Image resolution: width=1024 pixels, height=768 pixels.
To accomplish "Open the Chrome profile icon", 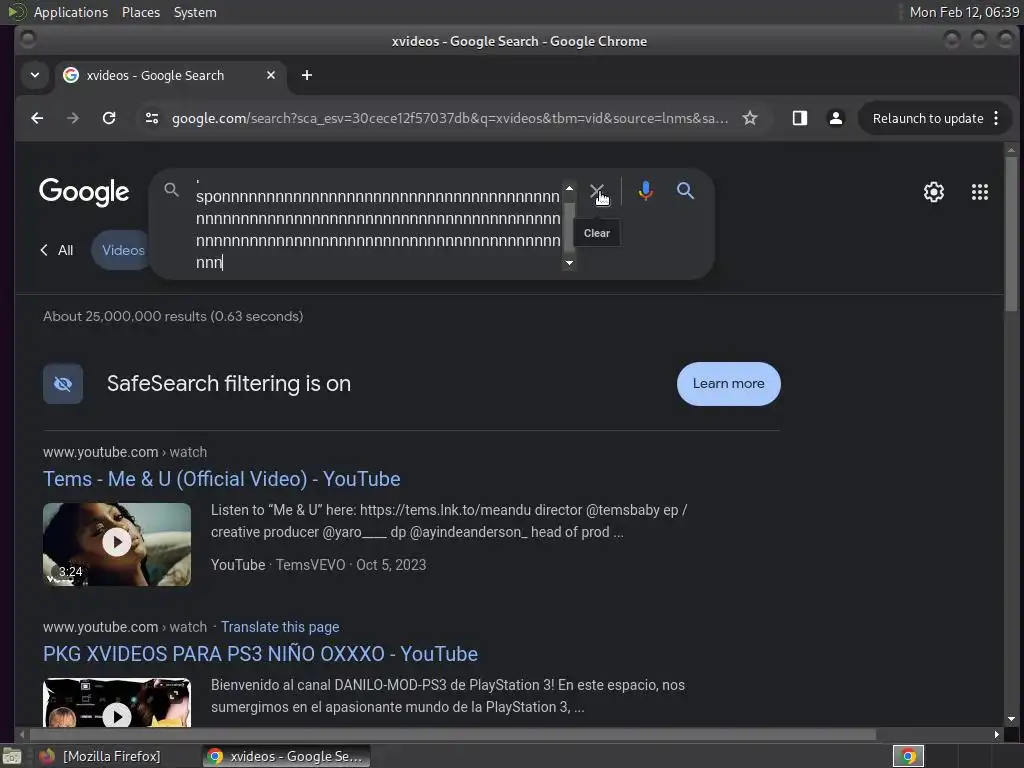I will tap(835, 118).
